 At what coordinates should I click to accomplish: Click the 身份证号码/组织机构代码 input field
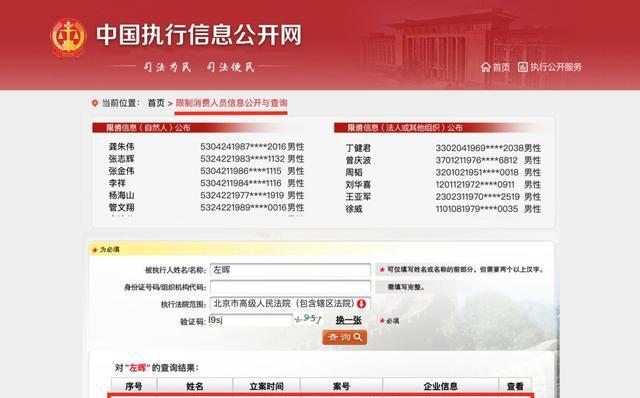tap(290, 287)
